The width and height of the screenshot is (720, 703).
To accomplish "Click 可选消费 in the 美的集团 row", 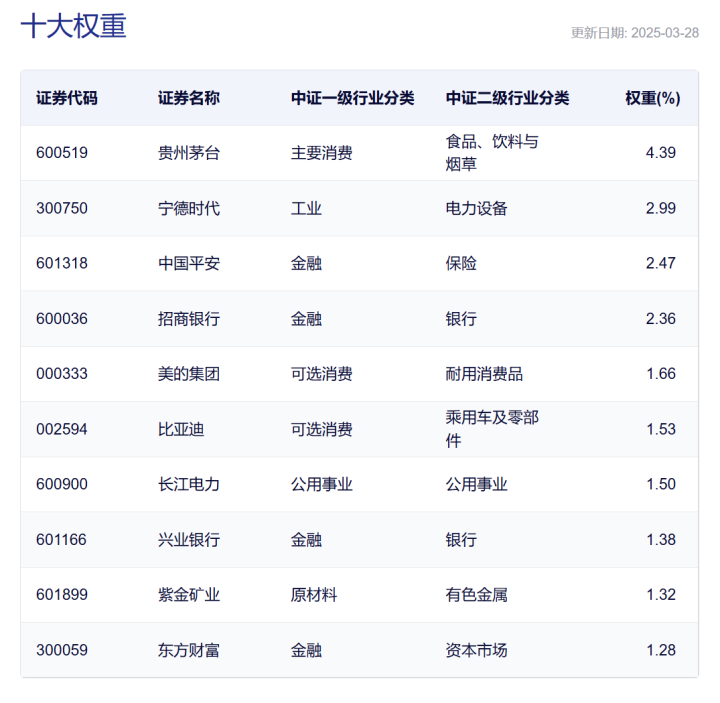I will 321,374.
